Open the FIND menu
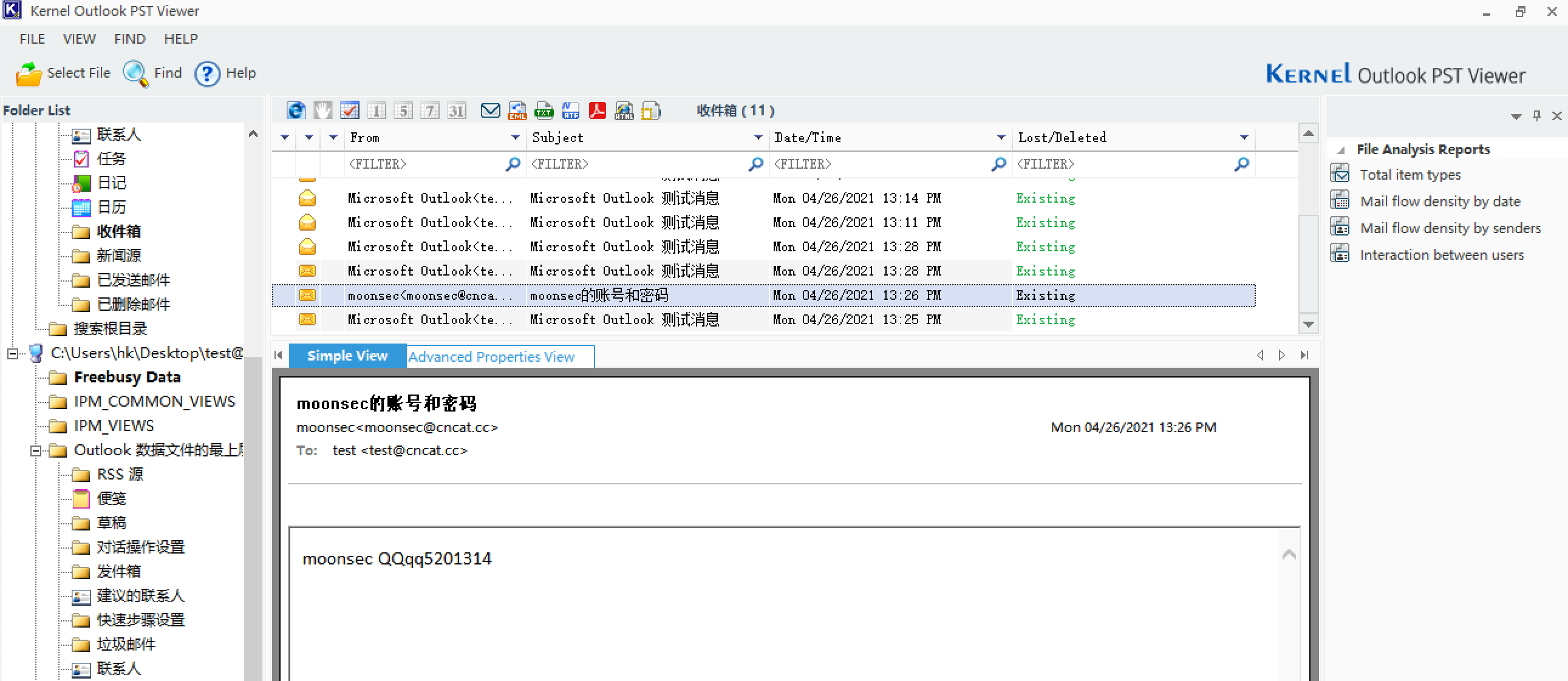The width and height of the screenshot is (1568, 681). (129, 39)
